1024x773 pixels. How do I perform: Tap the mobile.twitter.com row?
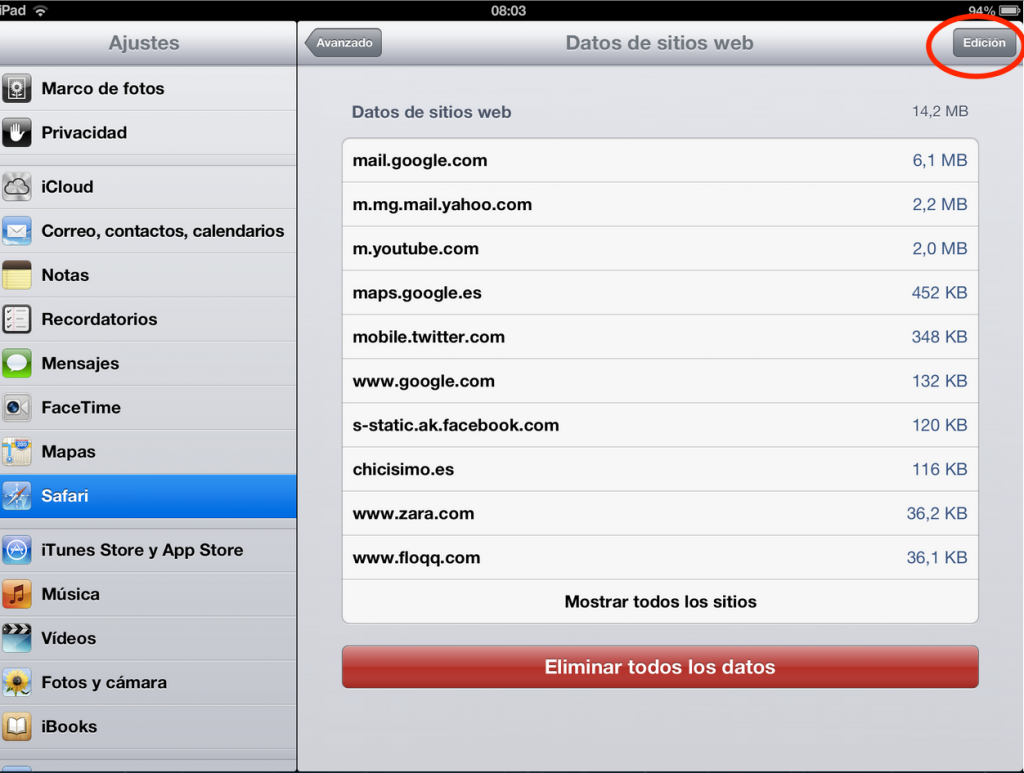[x=660, y=337]
